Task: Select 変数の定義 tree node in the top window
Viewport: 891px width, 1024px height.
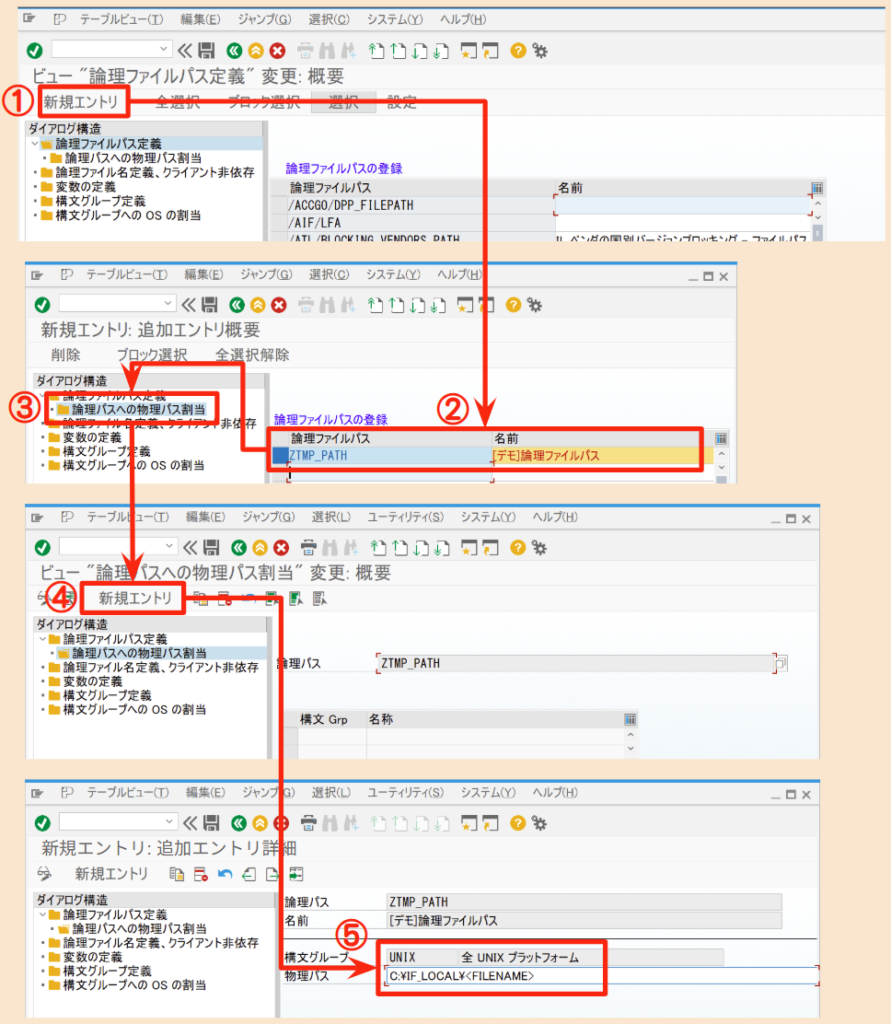Action: [x=86, y=187]
